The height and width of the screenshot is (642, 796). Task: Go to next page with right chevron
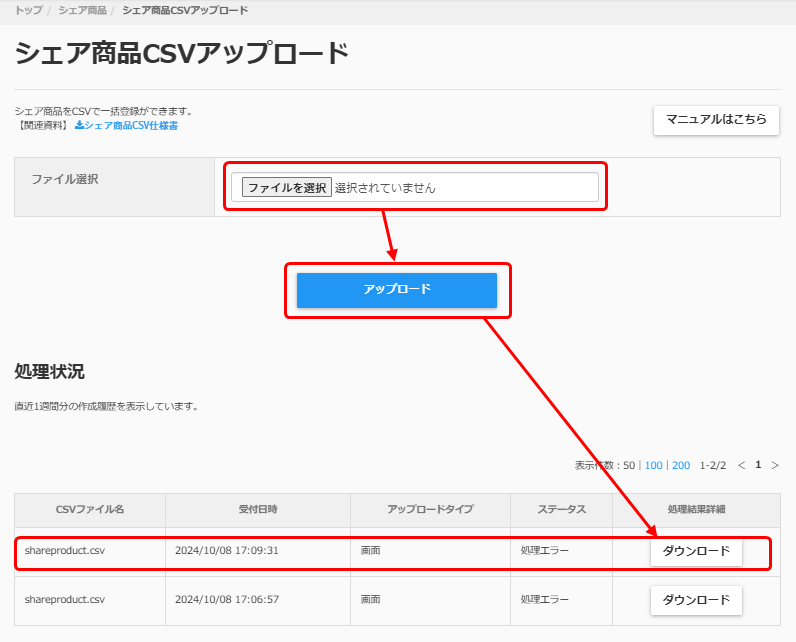(x=774, y=465)
